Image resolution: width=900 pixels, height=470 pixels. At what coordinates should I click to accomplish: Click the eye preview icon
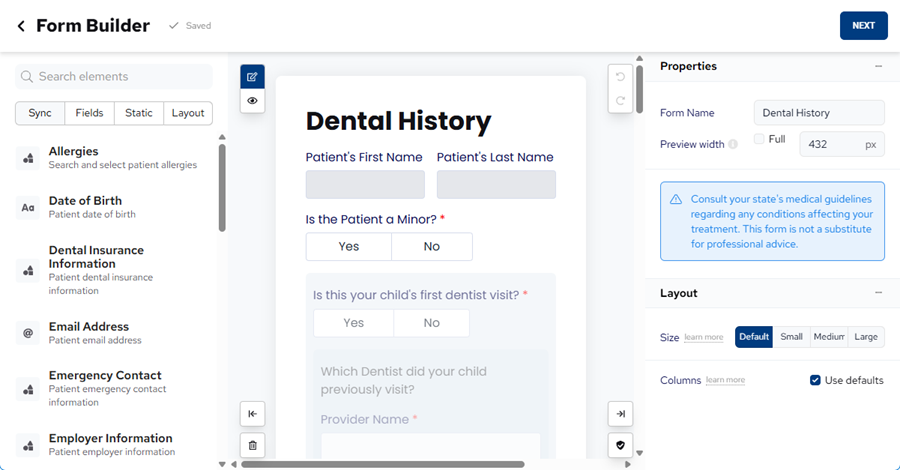point(252,101)
